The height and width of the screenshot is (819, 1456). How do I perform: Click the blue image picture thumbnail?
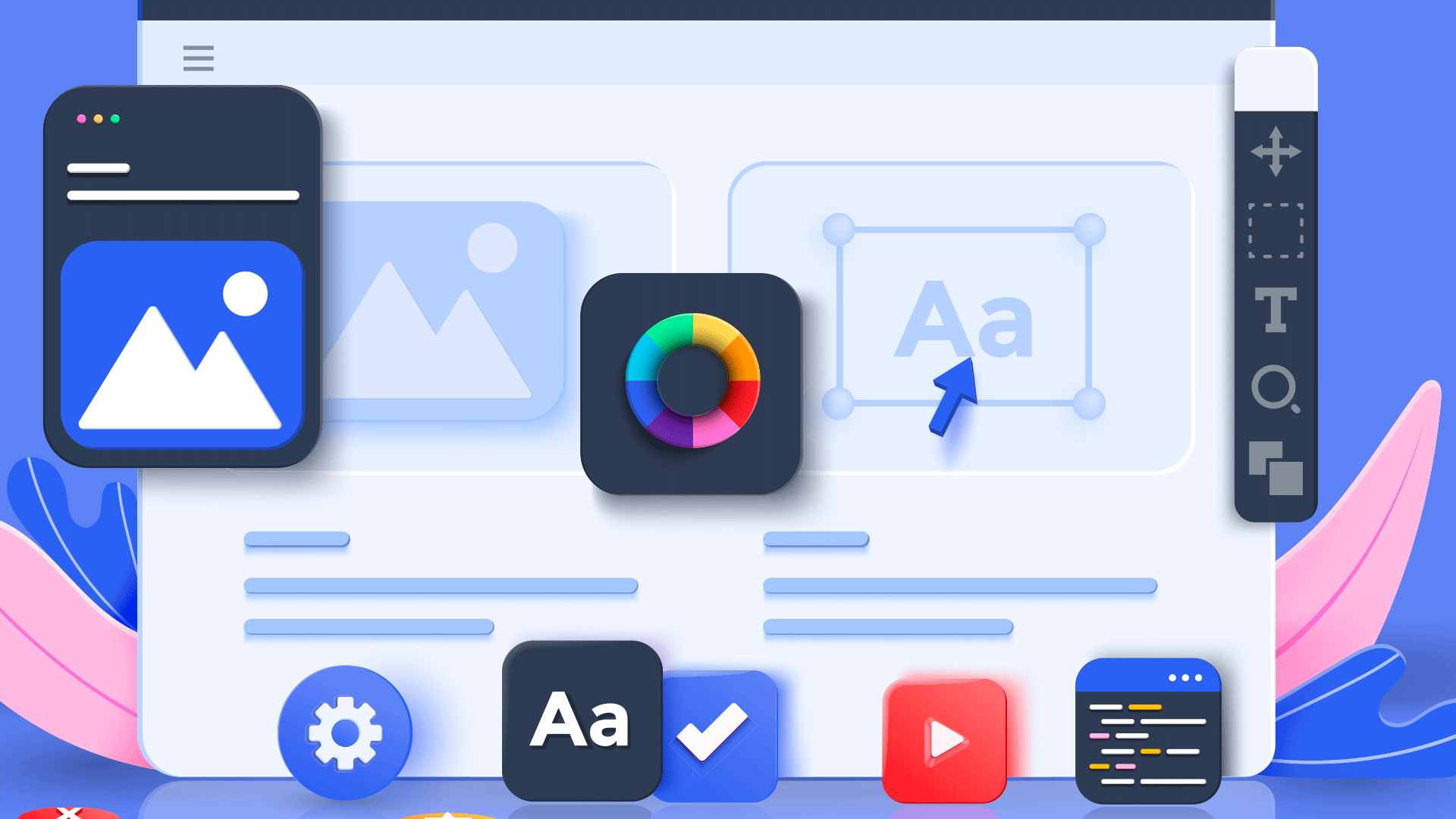[x=181, y=345]
